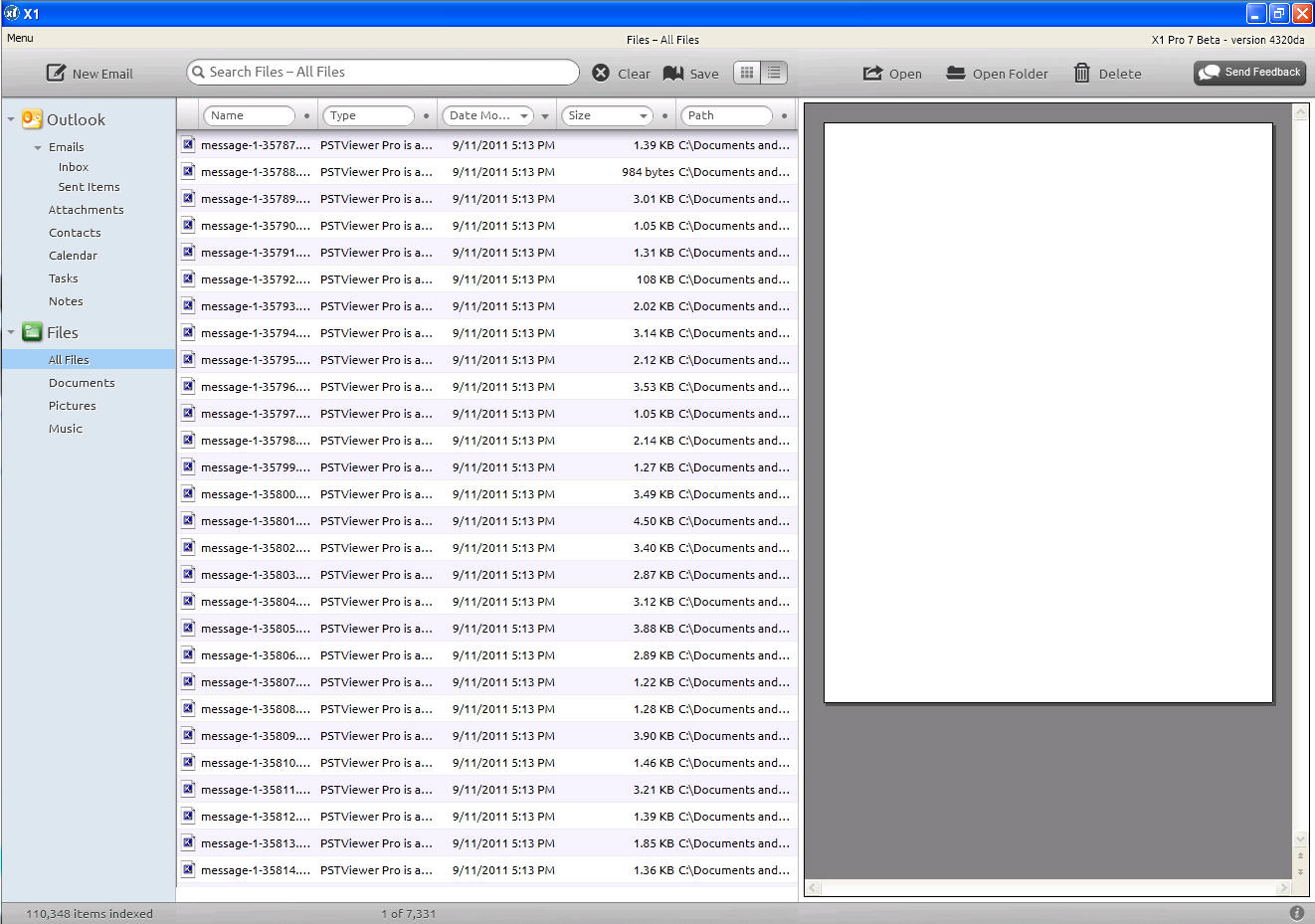The image size is (1315, 924).
Task: Clear the search with the X icon
Action: [601, 73]
